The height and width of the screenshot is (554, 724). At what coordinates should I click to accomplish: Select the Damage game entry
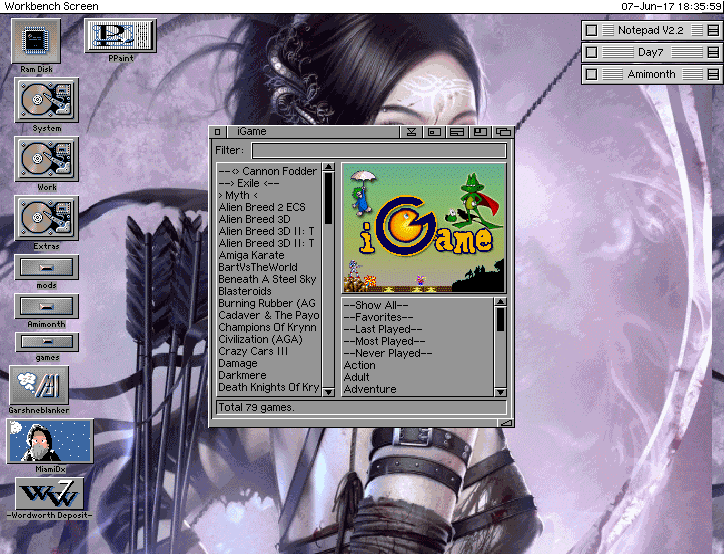[x=269, y=363]
